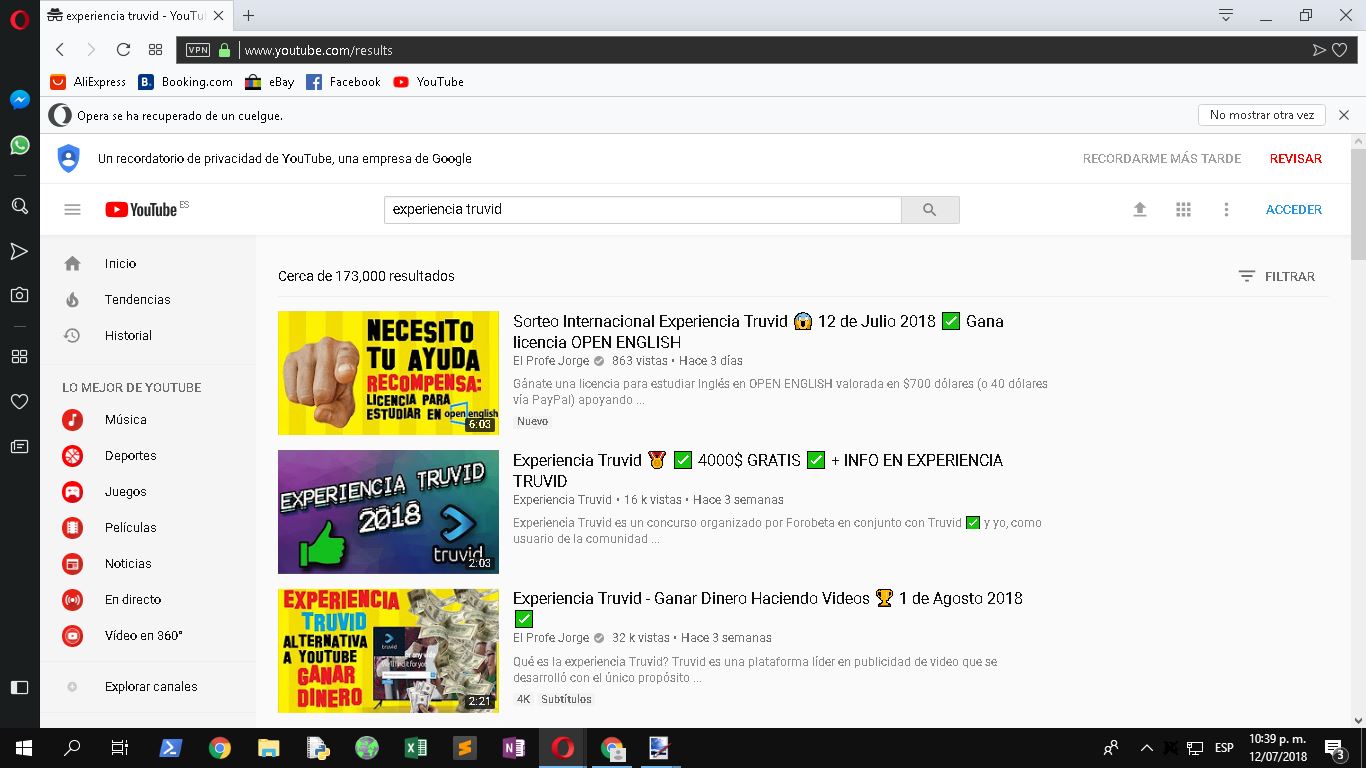1366x768 pixels.
Task: Open the eBay bookmark
Action: click(269, 82)
